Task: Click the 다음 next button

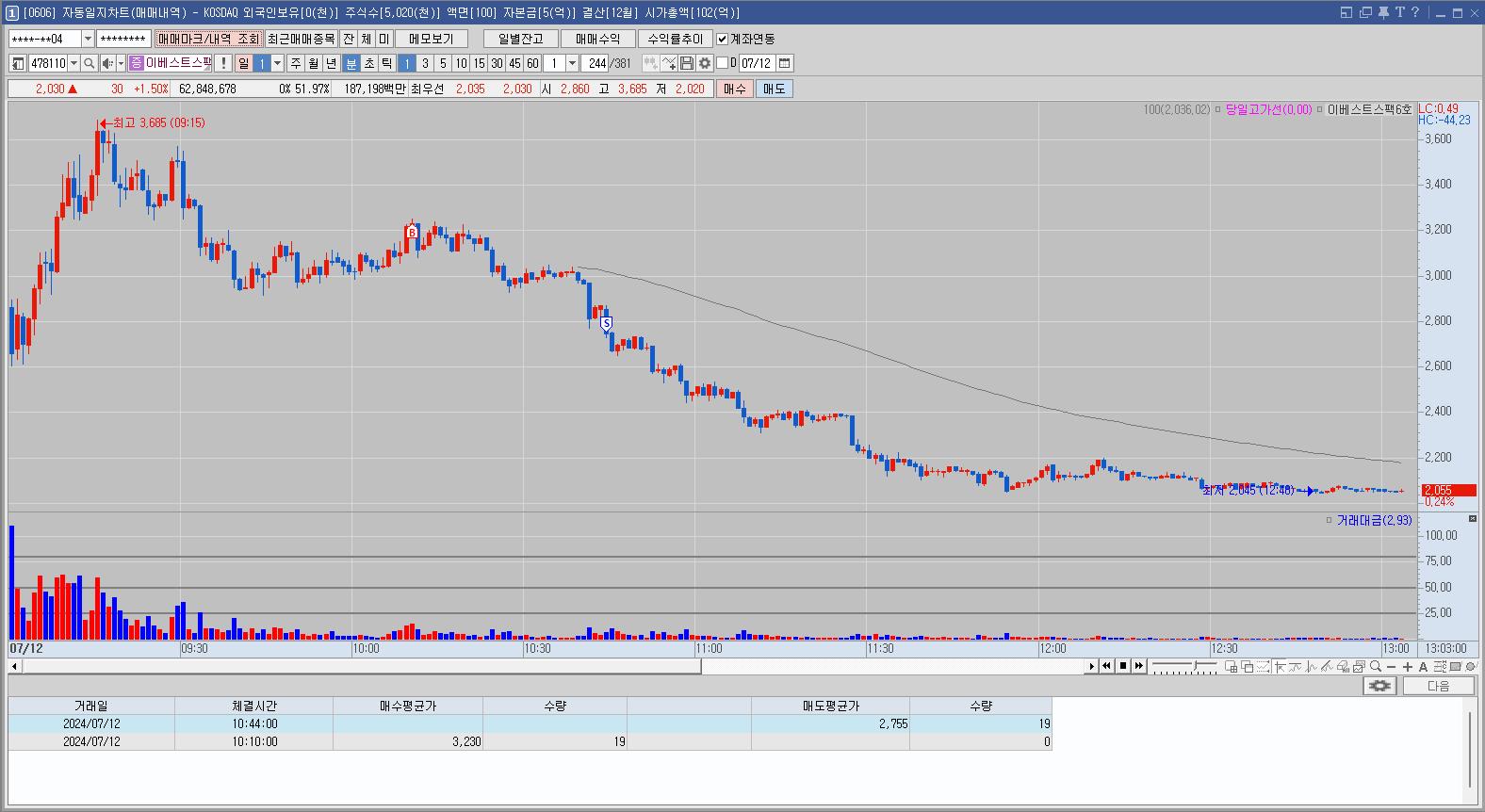Action: click(1438, 686)
